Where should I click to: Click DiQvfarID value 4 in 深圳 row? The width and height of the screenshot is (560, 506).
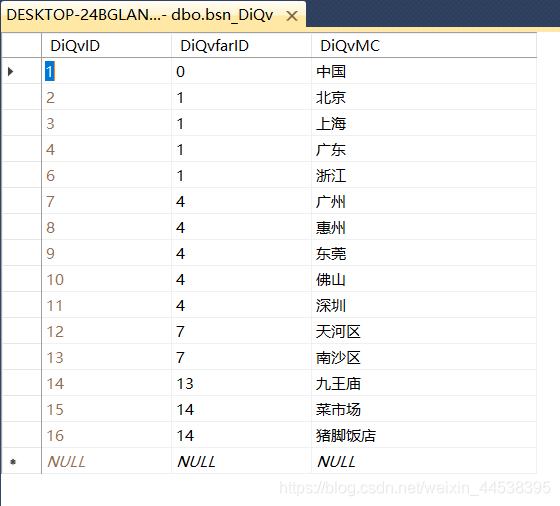241,306
